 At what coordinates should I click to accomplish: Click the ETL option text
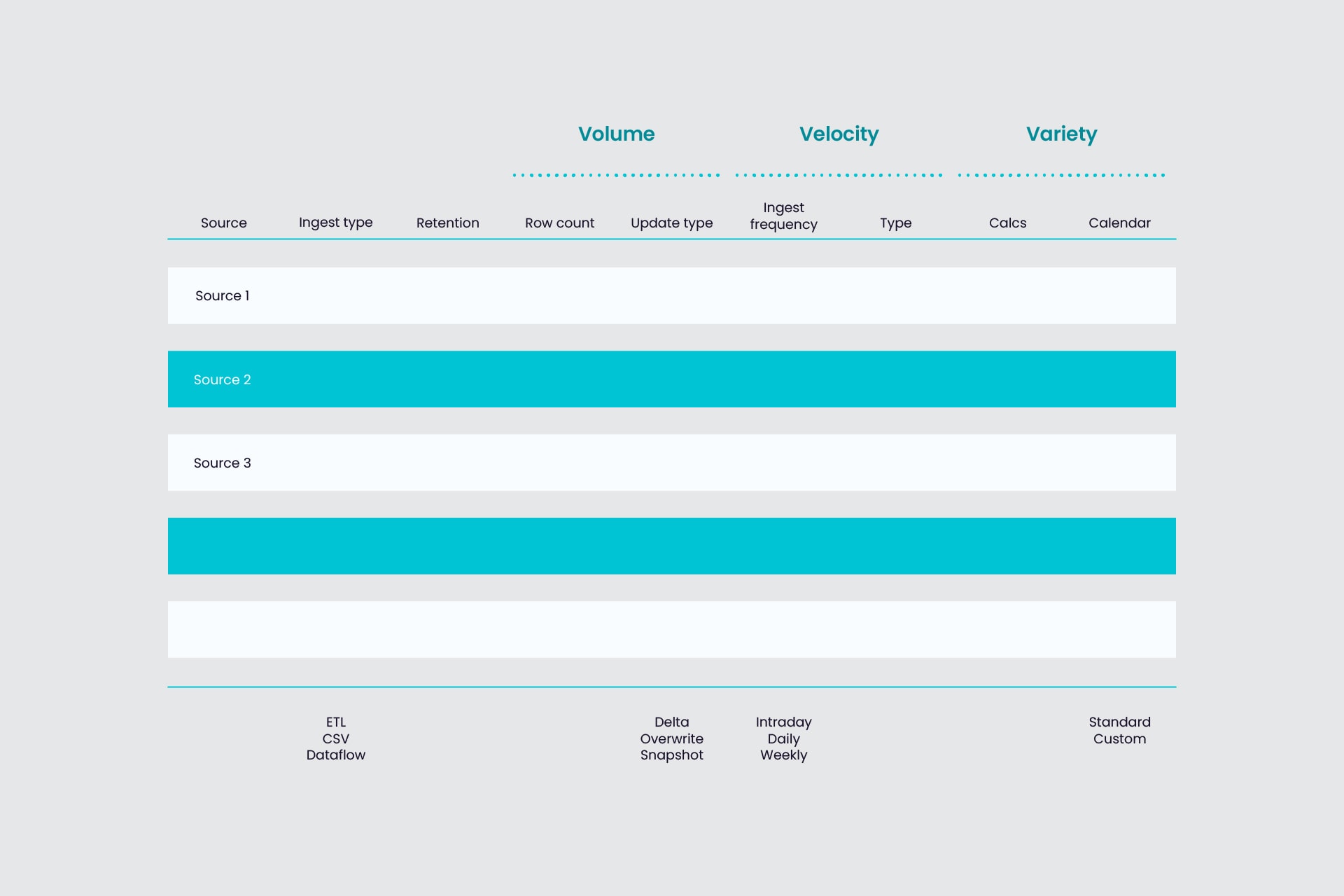point(335,722)
